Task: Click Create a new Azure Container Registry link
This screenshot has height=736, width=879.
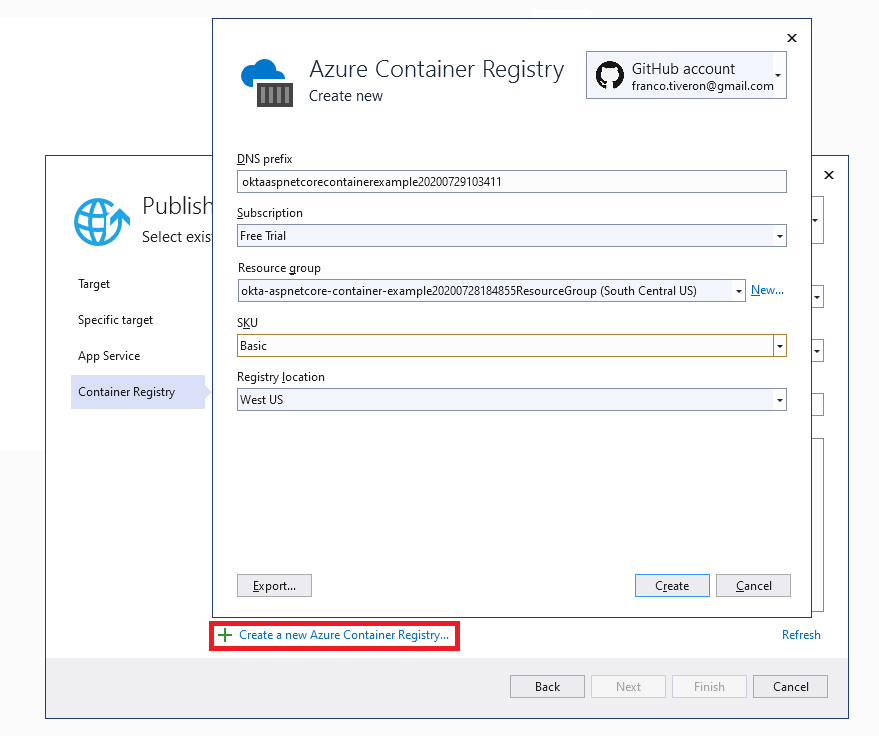Action: tap(345, 634)
